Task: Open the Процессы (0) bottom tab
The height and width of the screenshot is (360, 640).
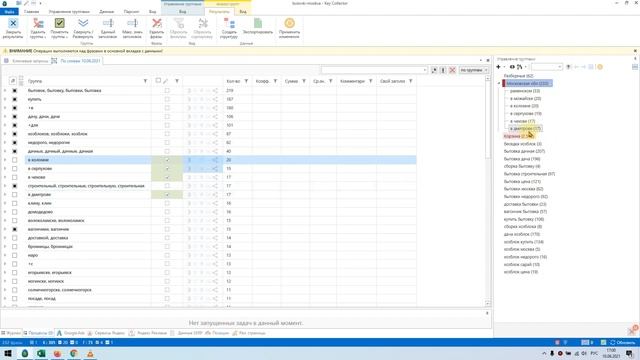Action: tap(38, 333)
